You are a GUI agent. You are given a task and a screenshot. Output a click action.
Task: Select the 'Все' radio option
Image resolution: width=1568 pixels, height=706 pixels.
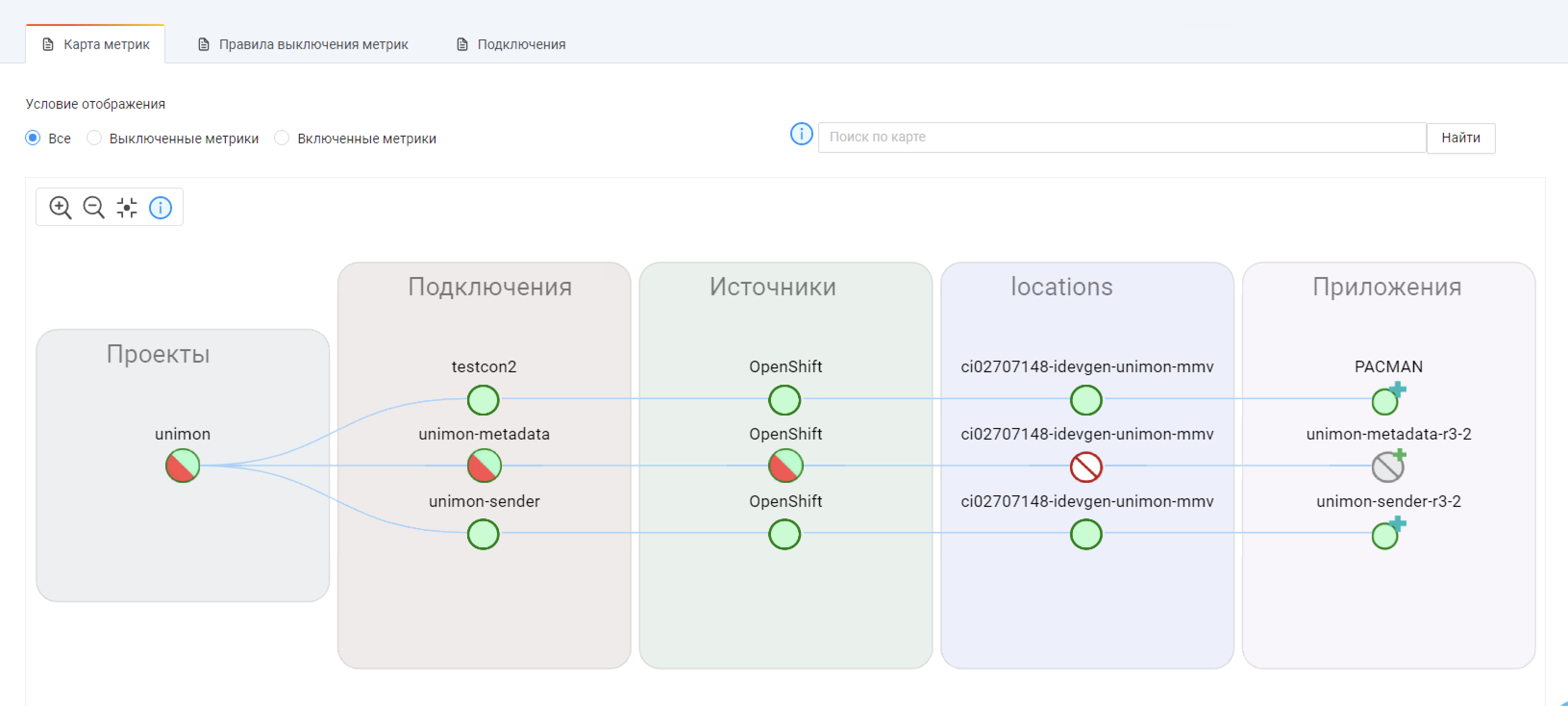point(33,139)
